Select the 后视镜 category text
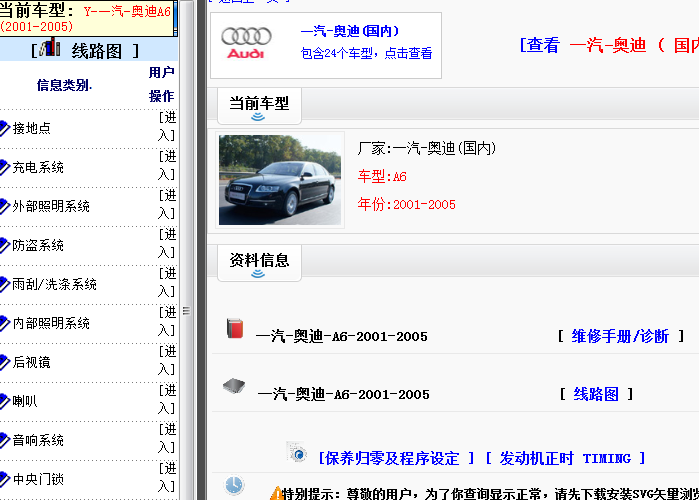The image size is (699, 500). coord(32,362)
